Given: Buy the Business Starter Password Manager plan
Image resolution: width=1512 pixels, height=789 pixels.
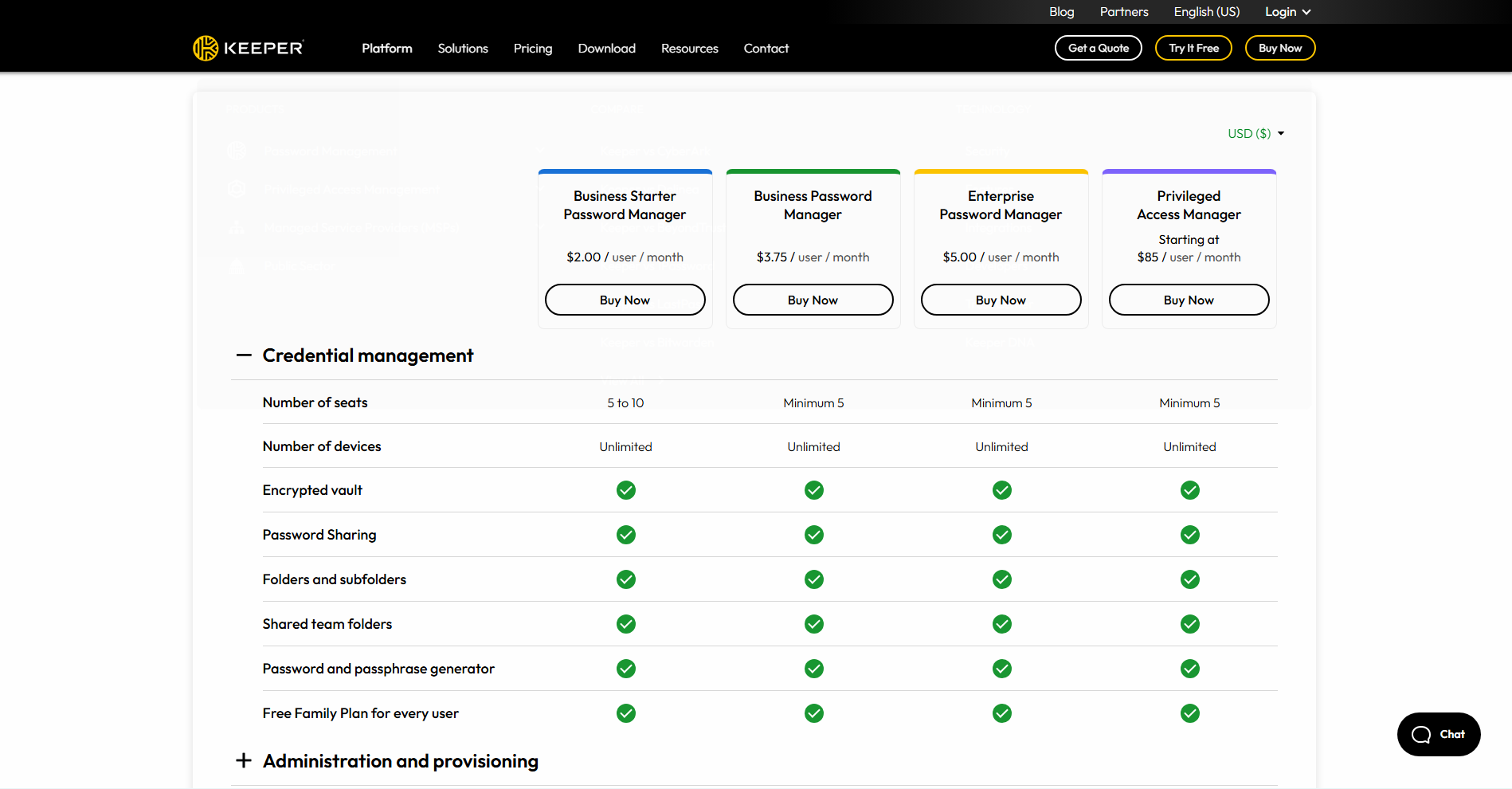Looking at the screenshot, I should [625, 300].
